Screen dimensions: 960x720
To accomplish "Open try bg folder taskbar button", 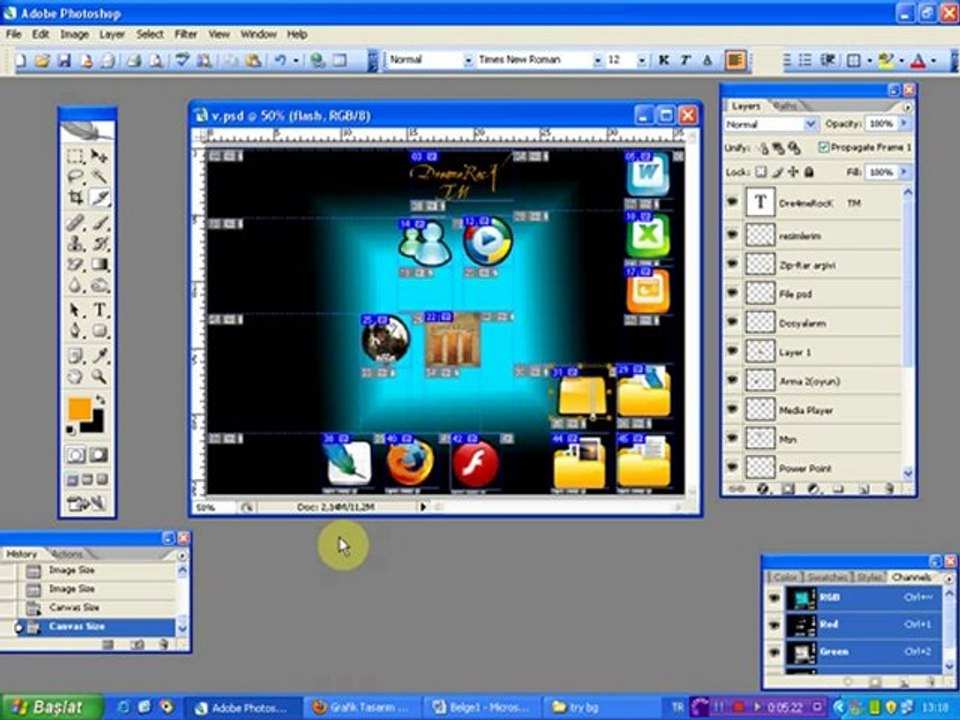I will click(x=601, y=707).
